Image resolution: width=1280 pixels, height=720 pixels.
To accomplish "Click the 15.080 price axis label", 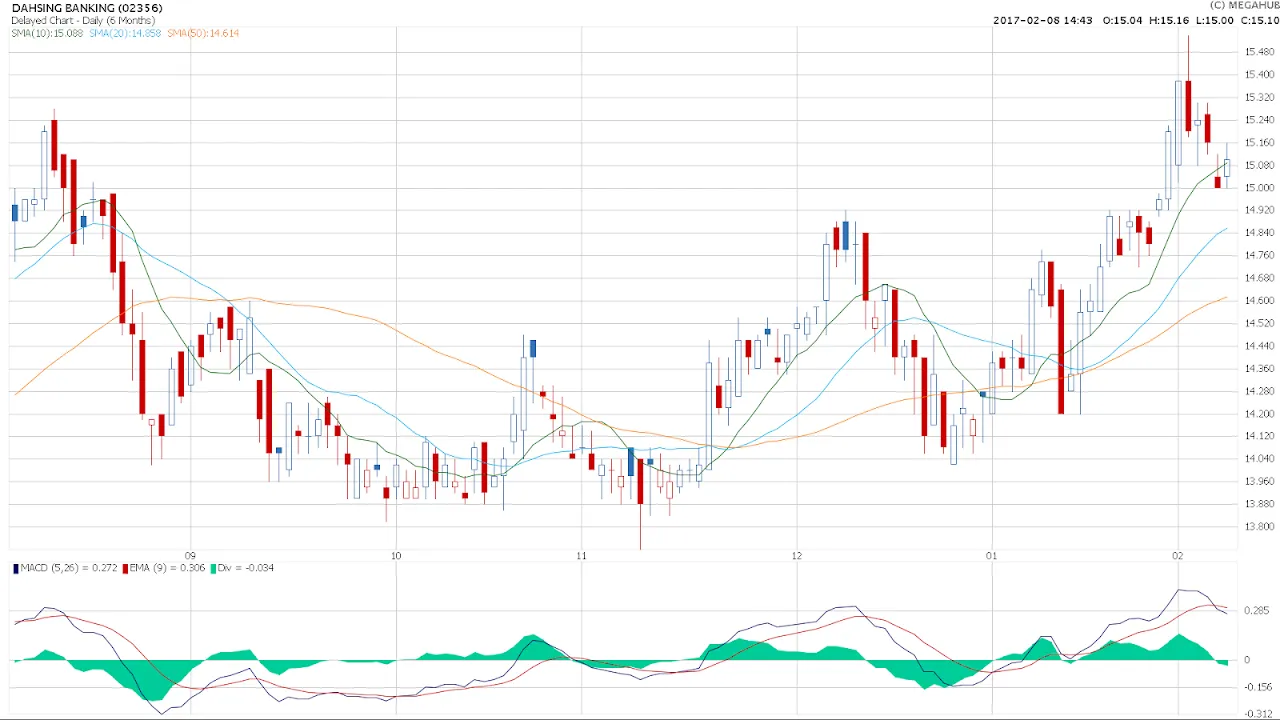I will point(1259,165).
